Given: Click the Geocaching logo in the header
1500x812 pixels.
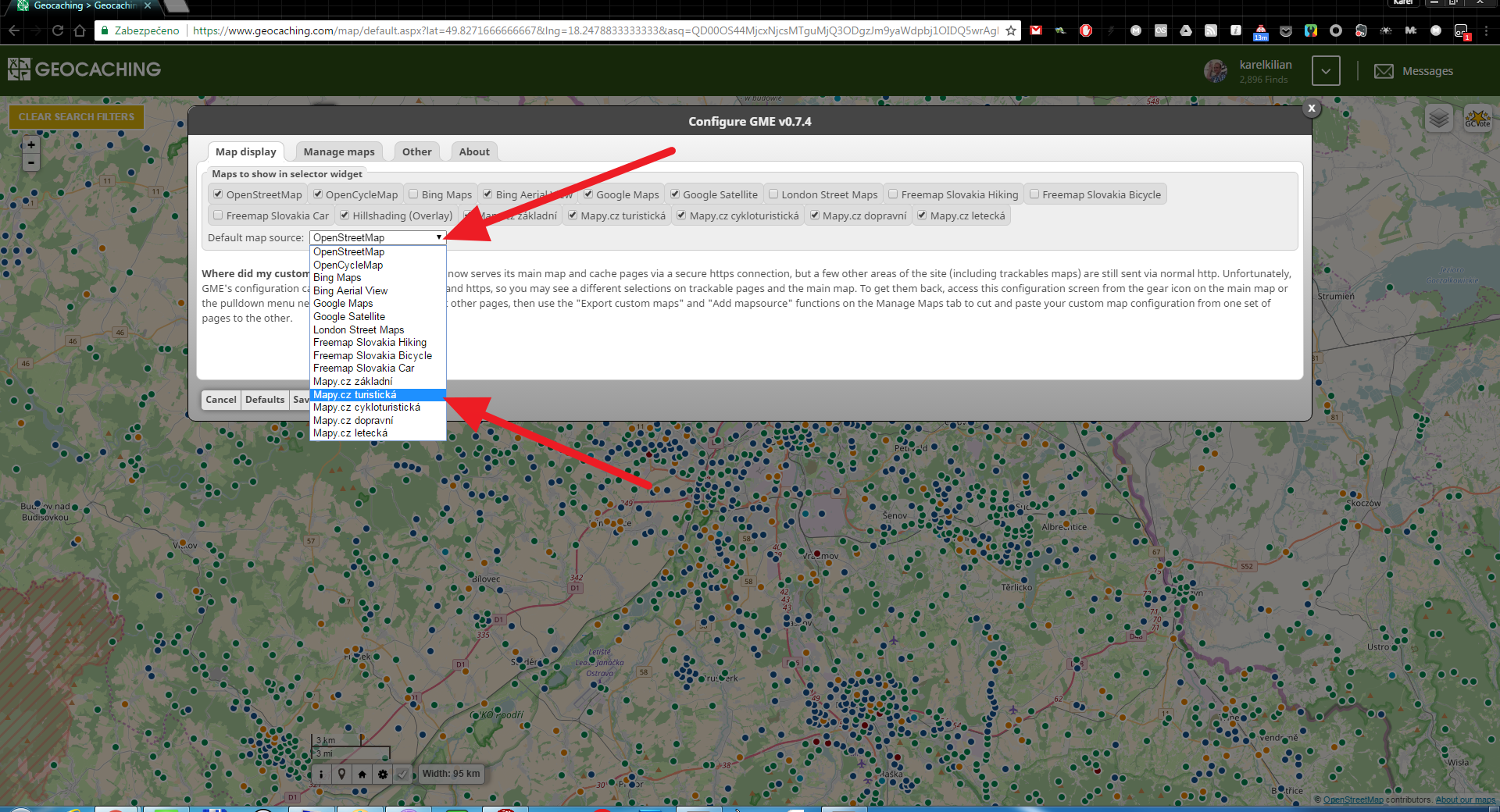Looking at the screenshot, I should pos(84,69).
